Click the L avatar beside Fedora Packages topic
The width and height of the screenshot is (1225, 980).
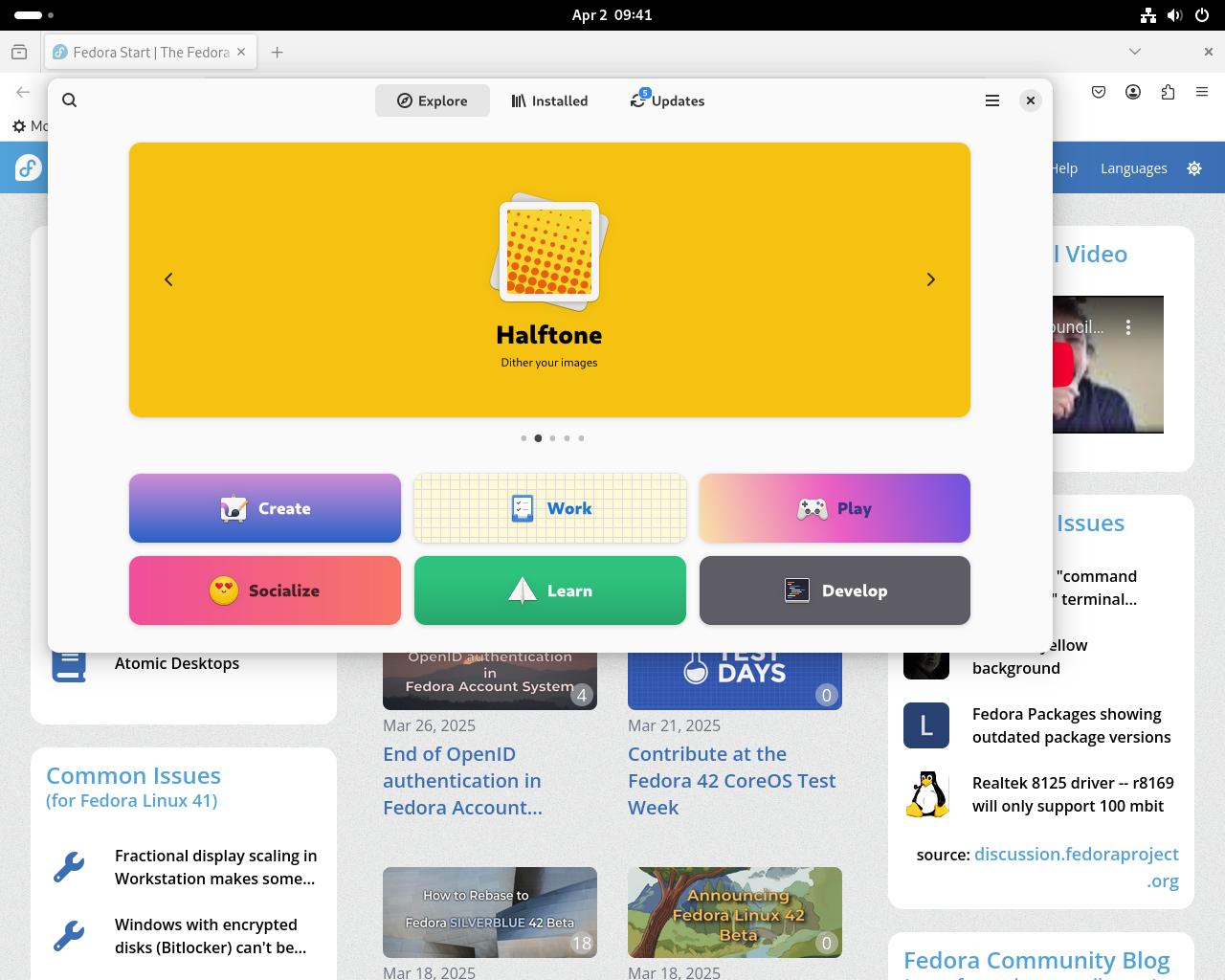click(926, 725)
